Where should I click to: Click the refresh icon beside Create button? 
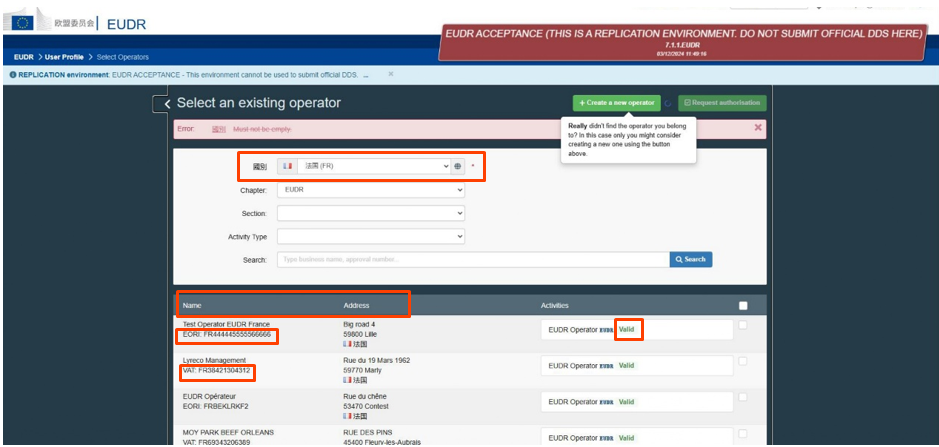667,103
